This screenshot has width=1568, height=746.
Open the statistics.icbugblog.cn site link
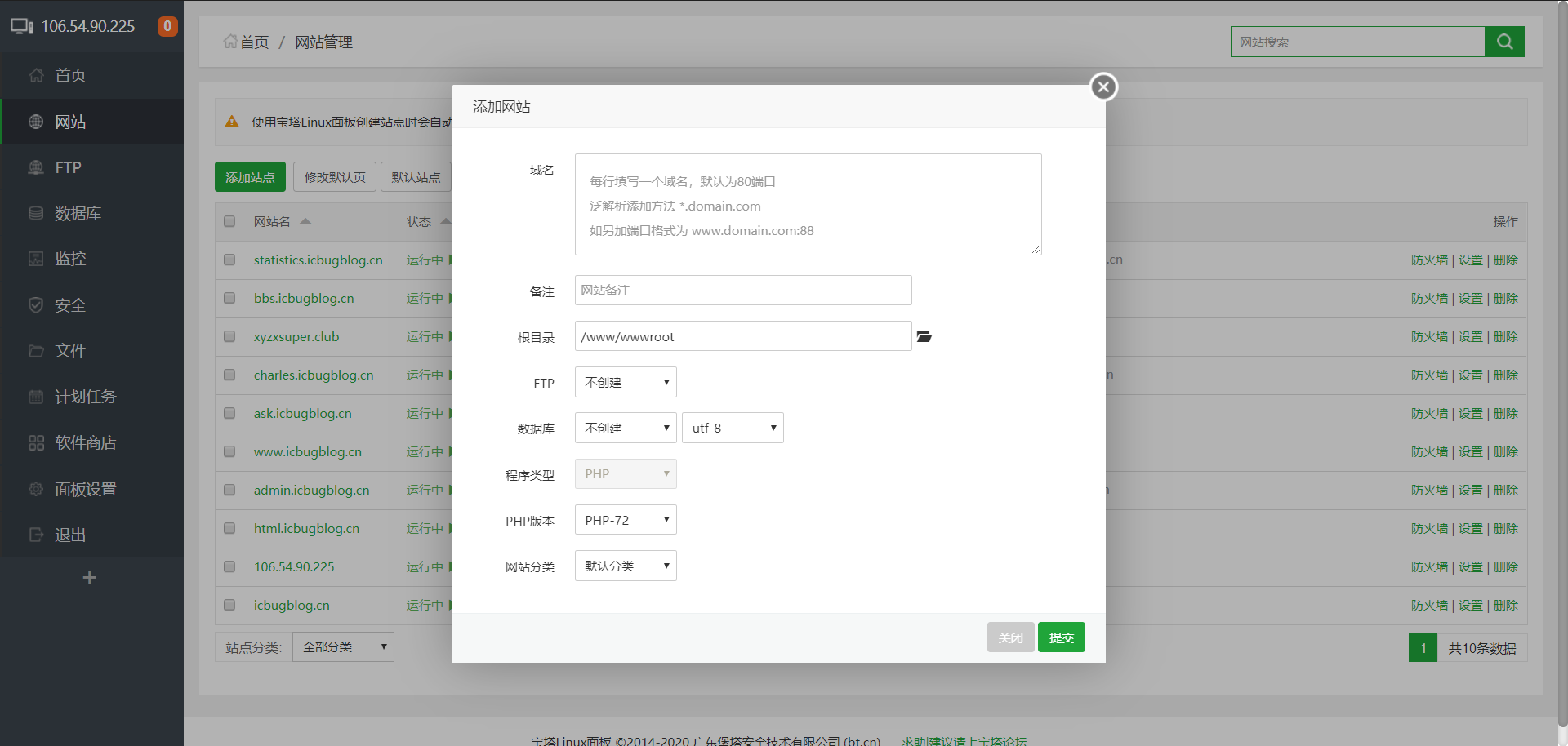[318, 260]
